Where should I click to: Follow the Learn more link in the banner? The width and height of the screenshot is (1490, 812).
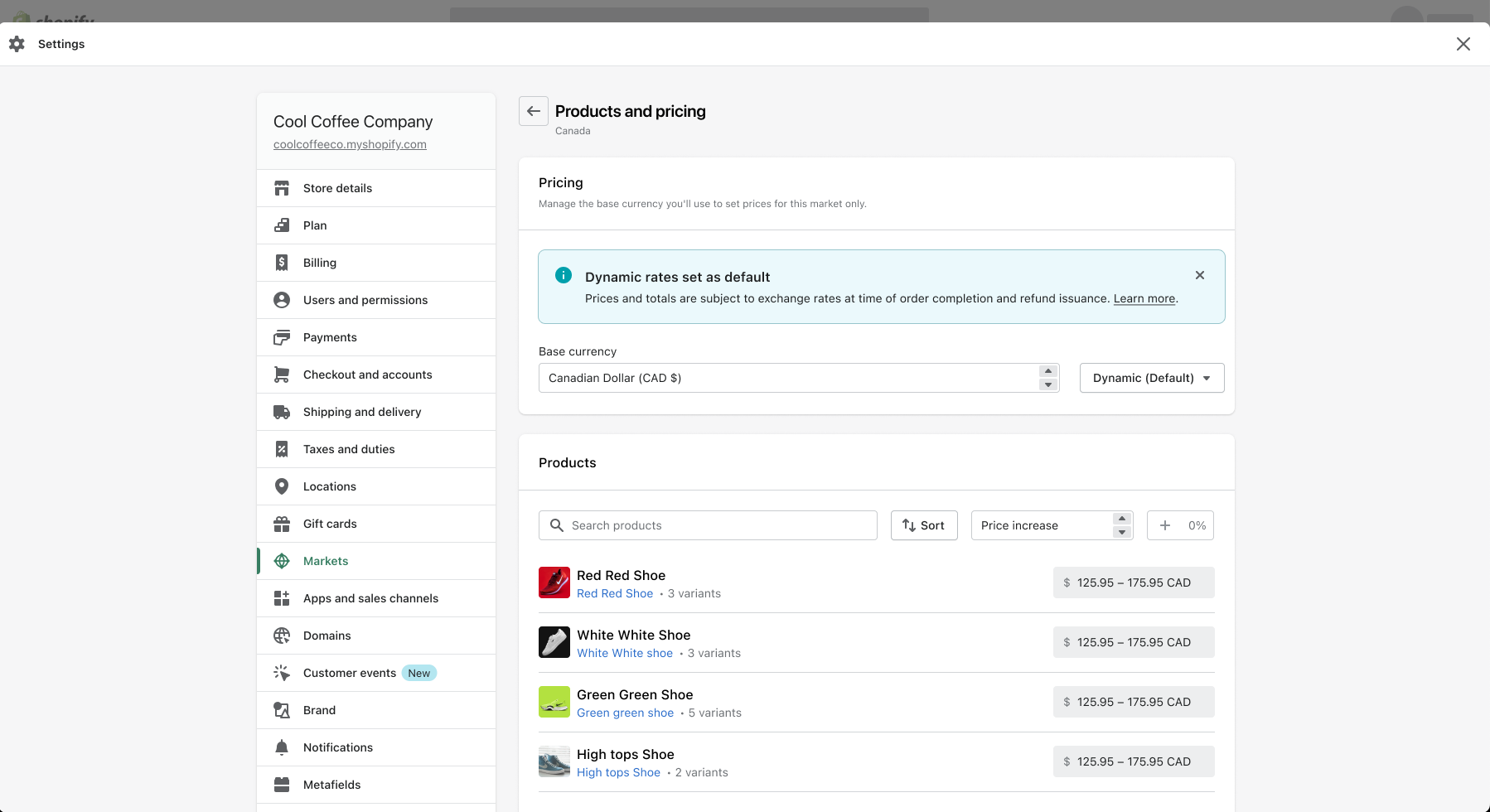click(x=1144, y=299)
